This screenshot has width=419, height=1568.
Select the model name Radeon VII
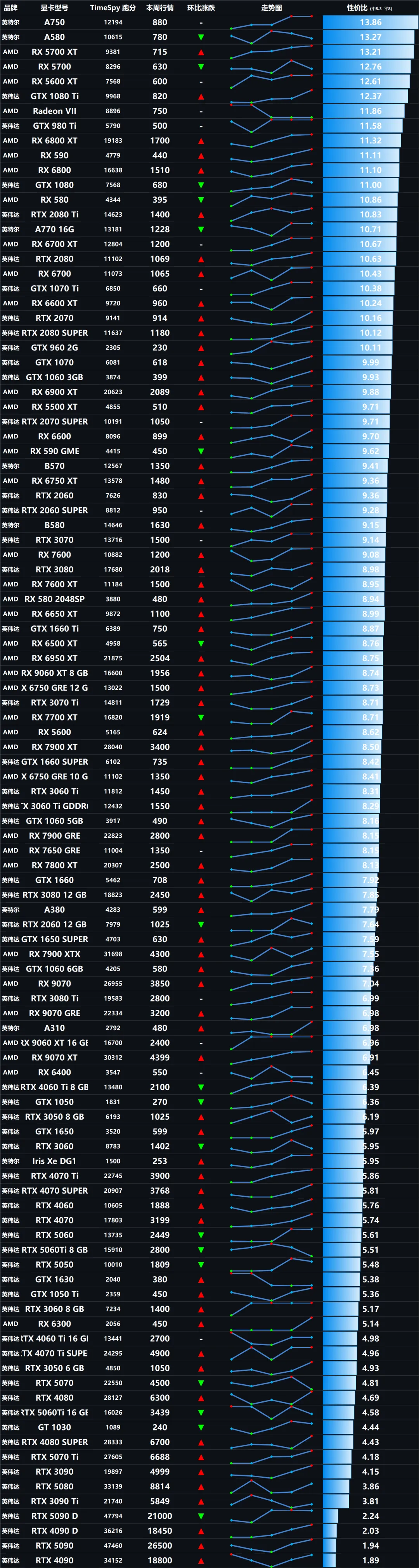click(x=54, y=111)
